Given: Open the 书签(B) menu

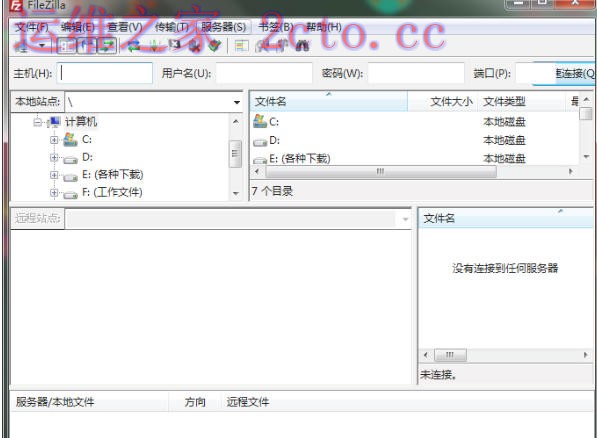Looking at the screenshot, I should (276, 27).
